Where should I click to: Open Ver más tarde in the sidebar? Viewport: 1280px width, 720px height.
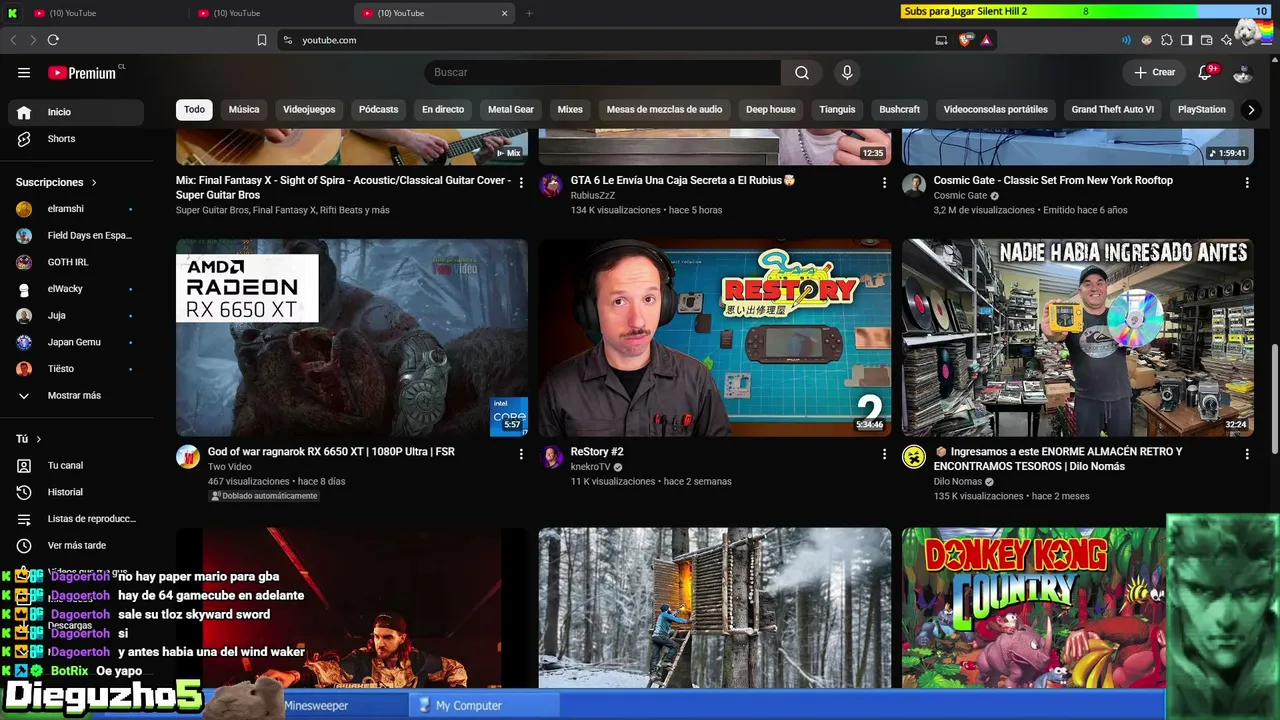76,546
